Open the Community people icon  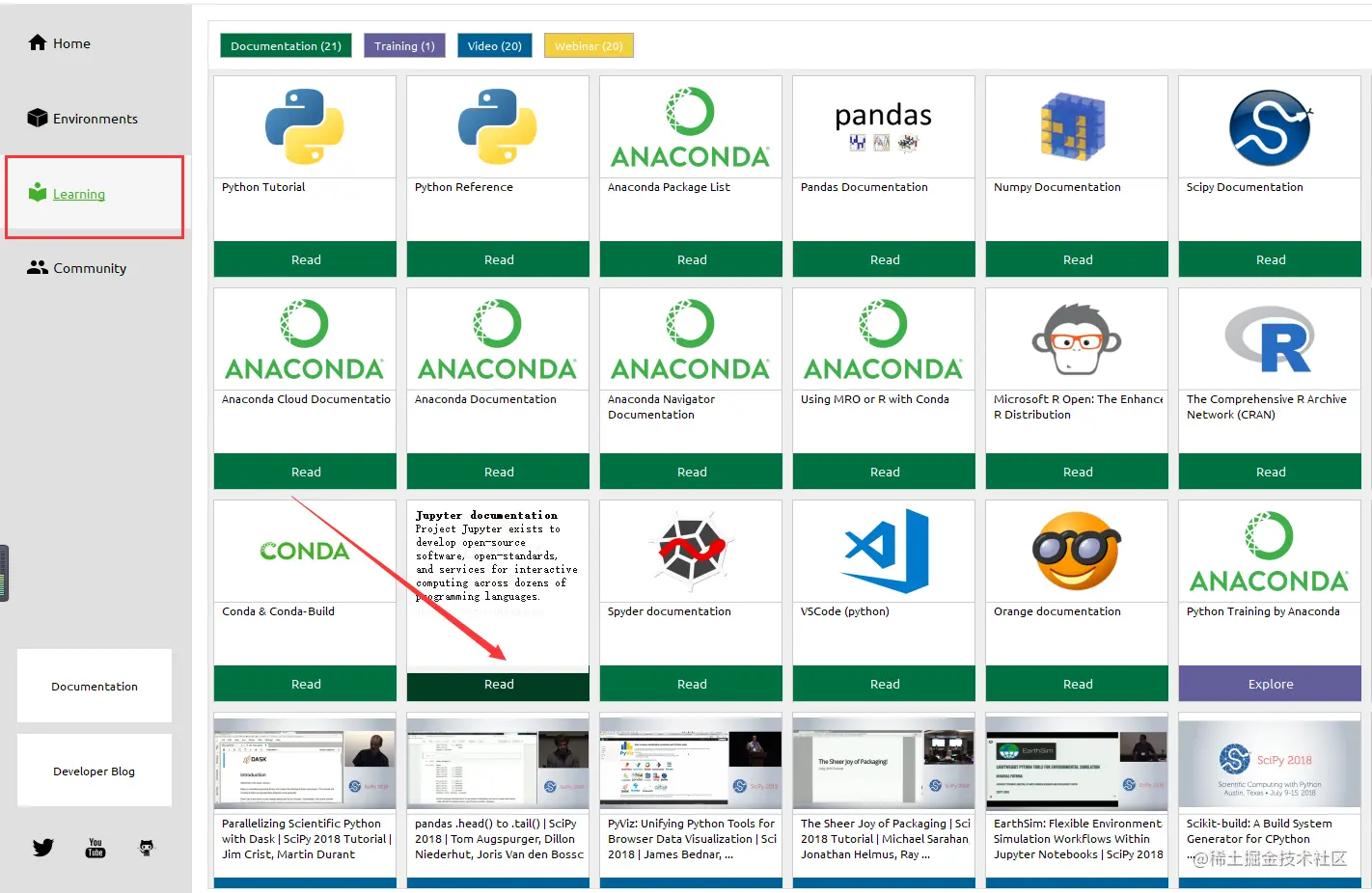[38, 267]
